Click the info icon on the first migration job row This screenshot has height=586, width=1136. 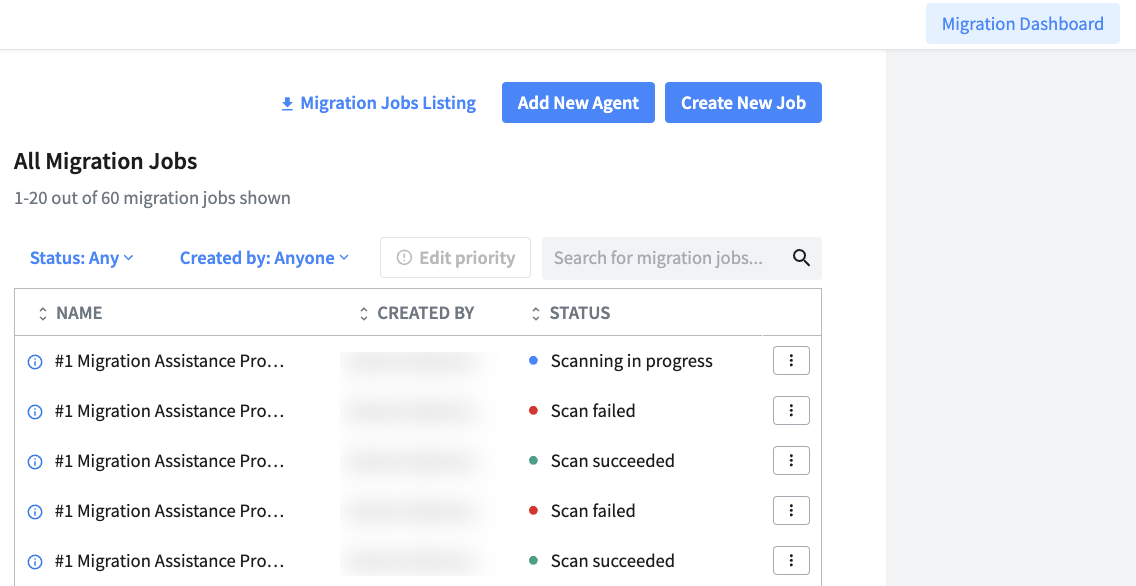[x=34, y=361]
